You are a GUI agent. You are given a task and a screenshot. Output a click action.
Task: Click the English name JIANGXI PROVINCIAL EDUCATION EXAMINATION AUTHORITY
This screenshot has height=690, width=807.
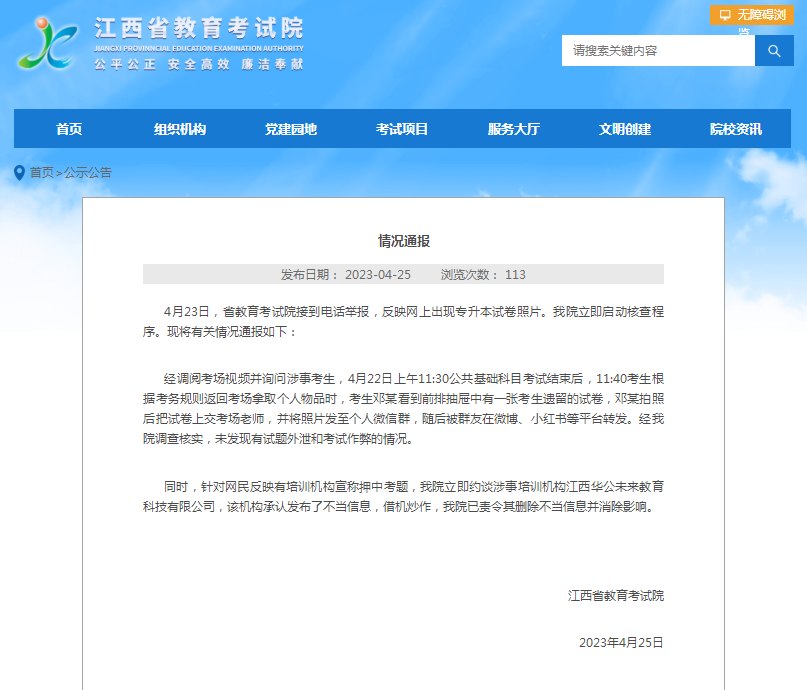pos(199,48)
